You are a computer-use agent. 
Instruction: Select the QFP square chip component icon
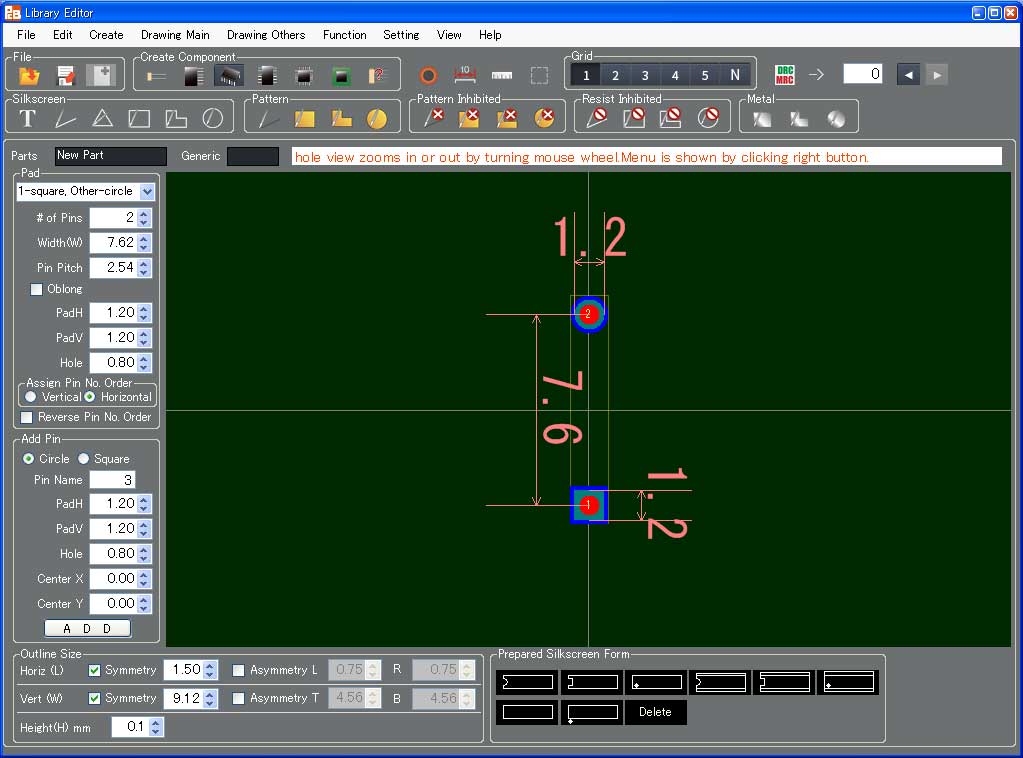pos(303,76)
